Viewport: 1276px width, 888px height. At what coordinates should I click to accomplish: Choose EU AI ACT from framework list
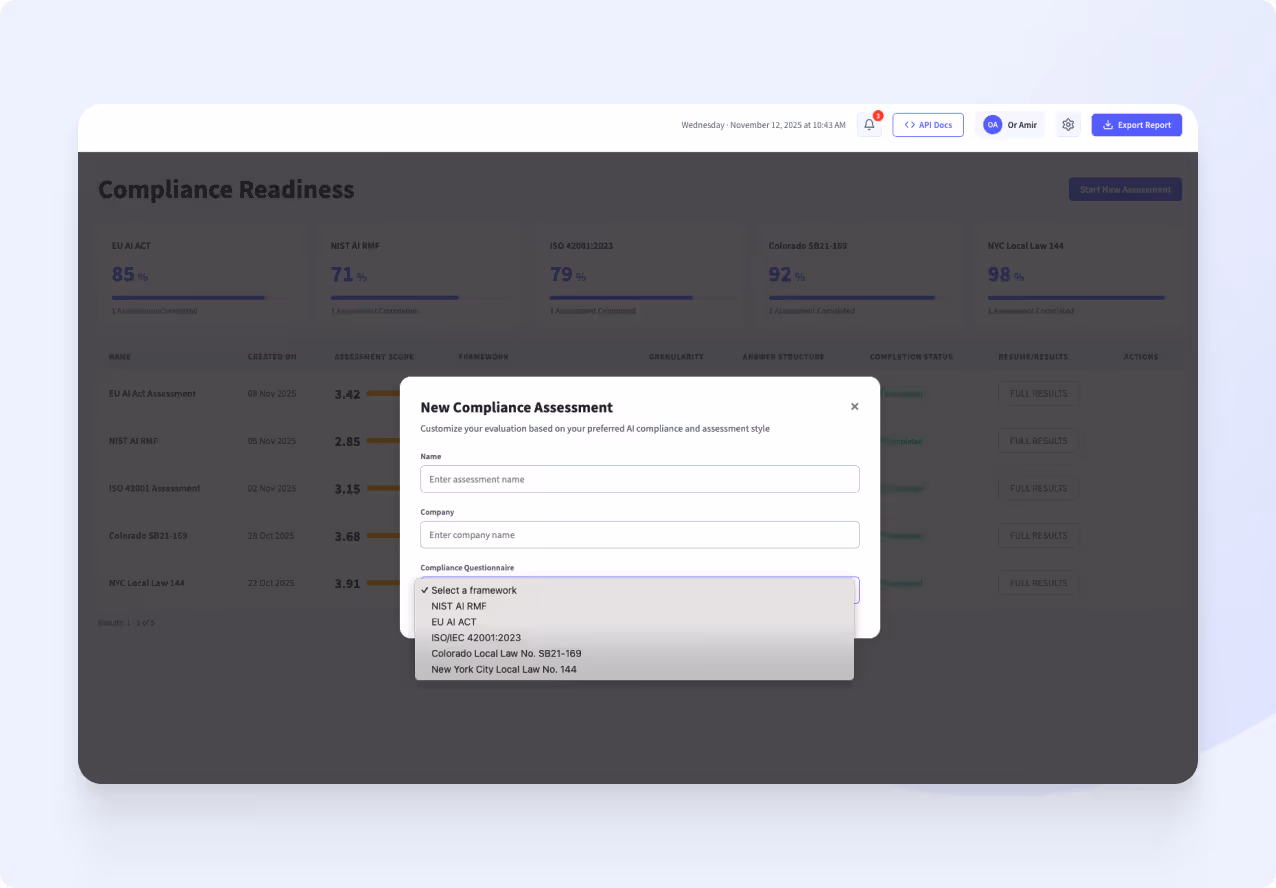634,622
